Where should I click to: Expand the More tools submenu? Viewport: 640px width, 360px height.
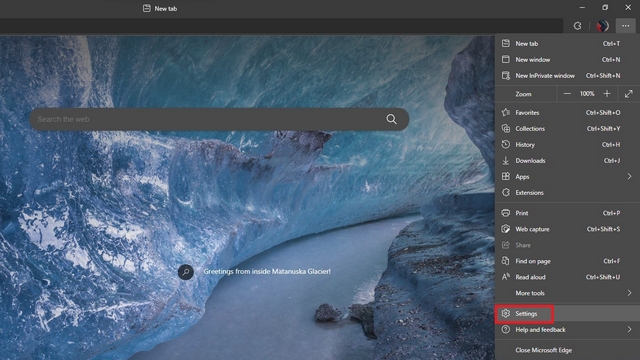pos(567,293)
